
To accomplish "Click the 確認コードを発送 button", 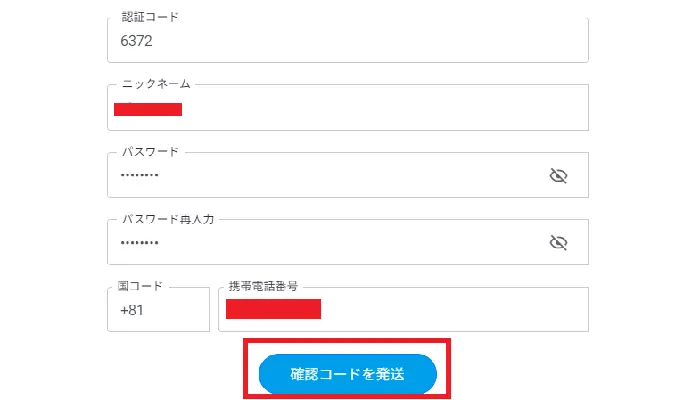I will [348, 375].
